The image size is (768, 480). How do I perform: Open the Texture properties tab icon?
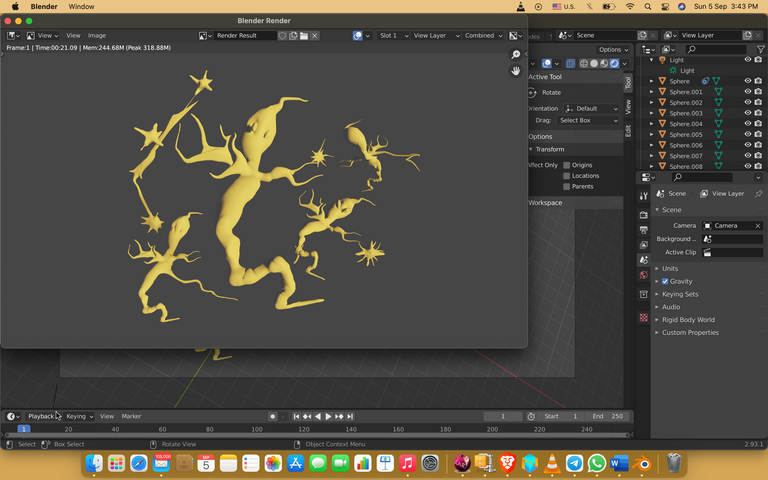[644, 318]
